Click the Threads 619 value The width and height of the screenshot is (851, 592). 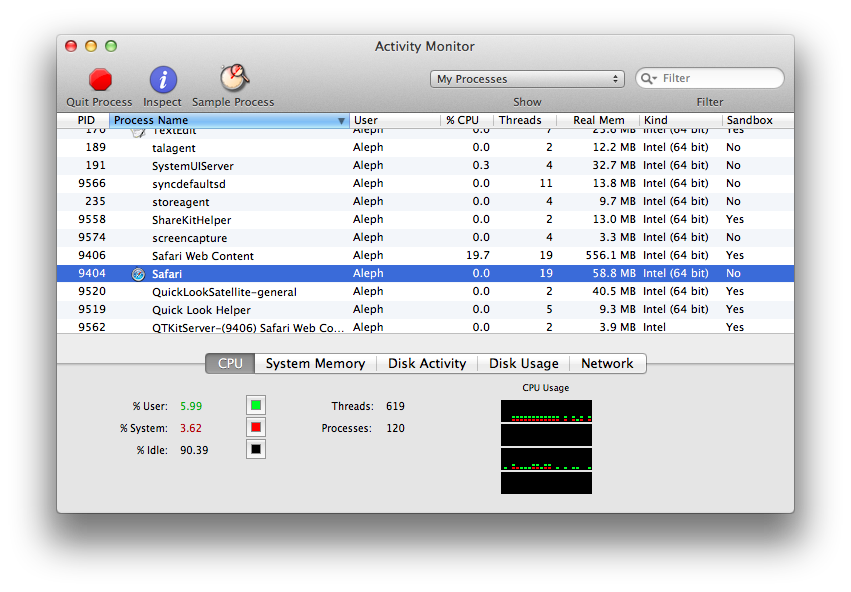point(395,406)
